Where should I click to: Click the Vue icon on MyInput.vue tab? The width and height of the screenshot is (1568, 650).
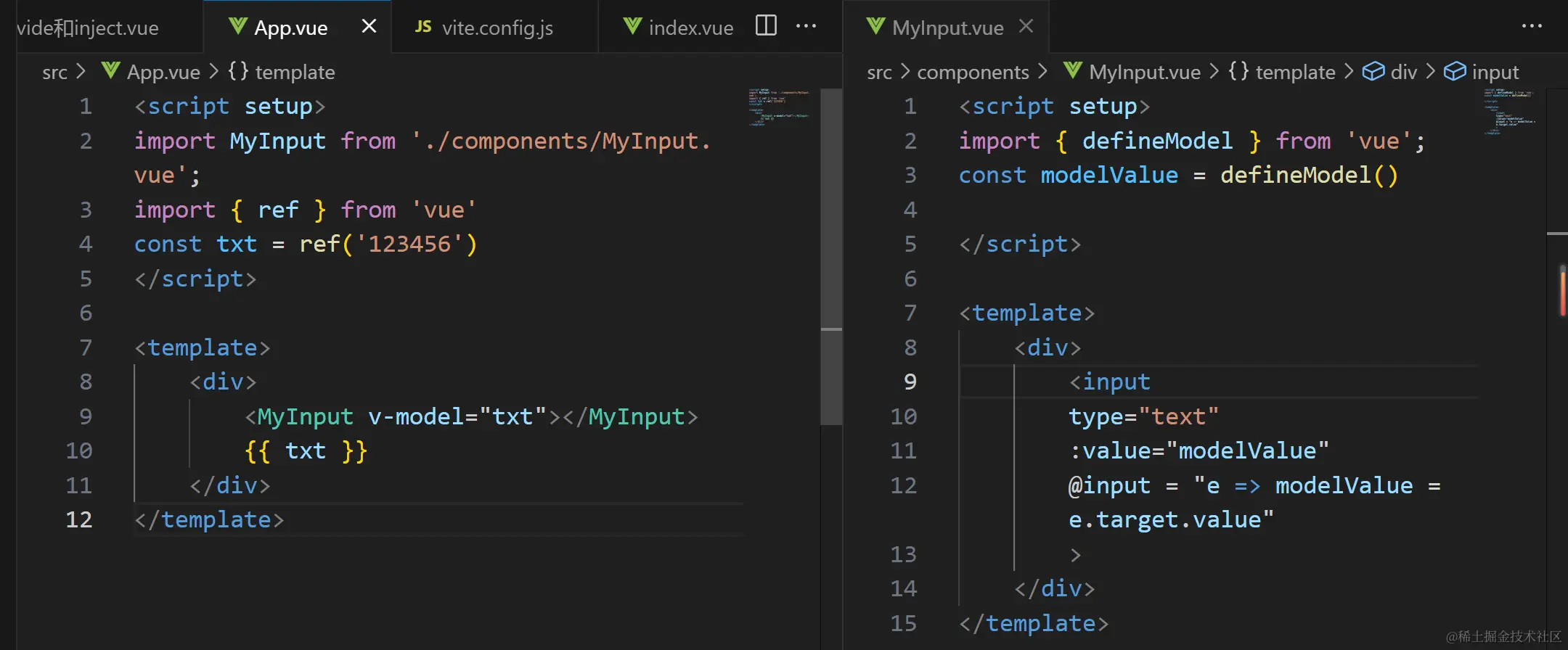(x=875, y=26)
